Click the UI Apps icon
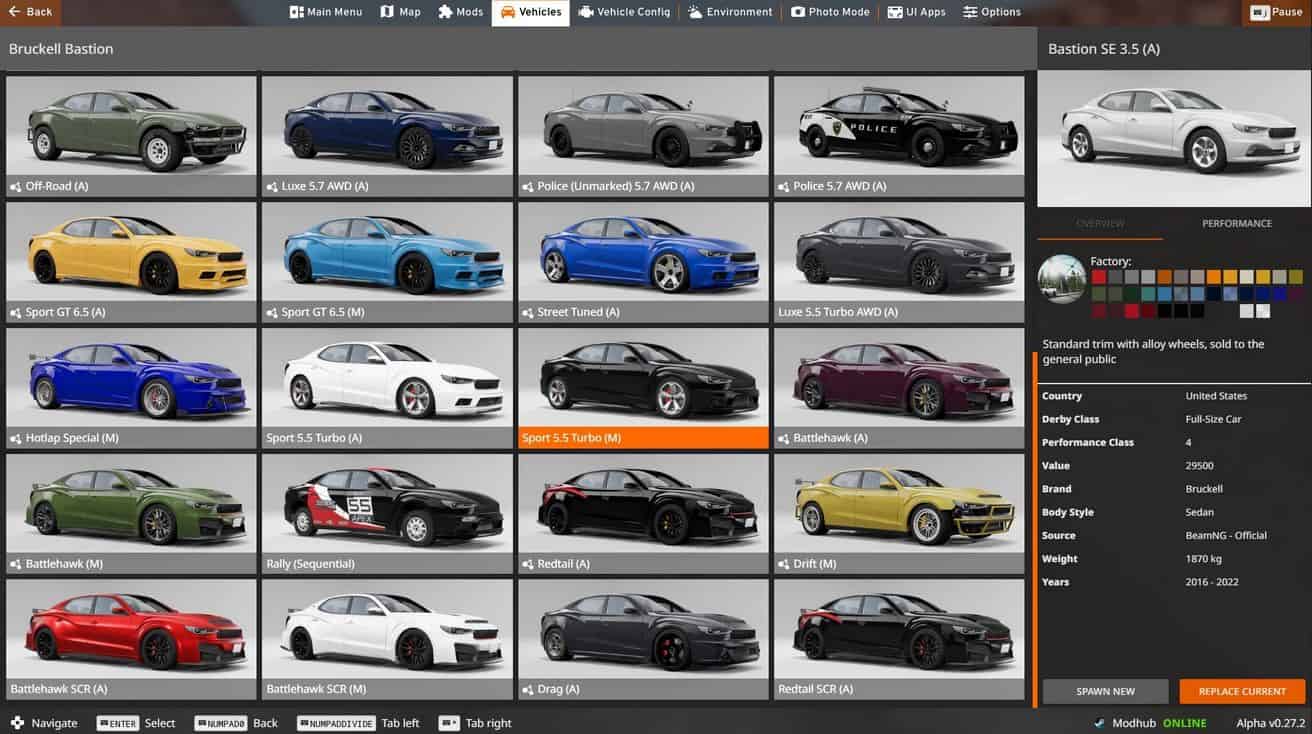1312x734 pixels. tap(894, 12)
